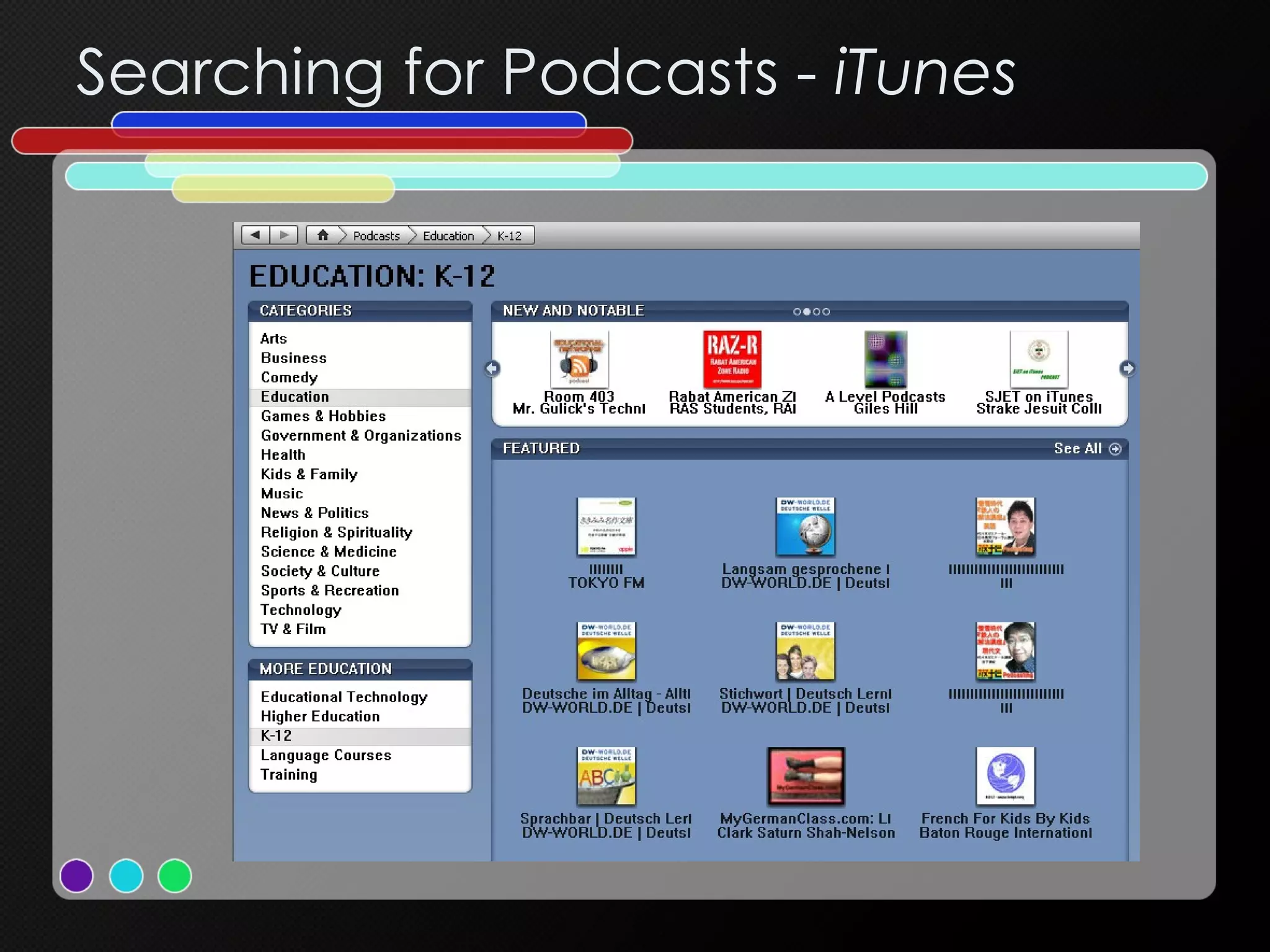Click the Rabat American podcast title
The width and height of the screenshot is (1270, 952).
point(732,397)
